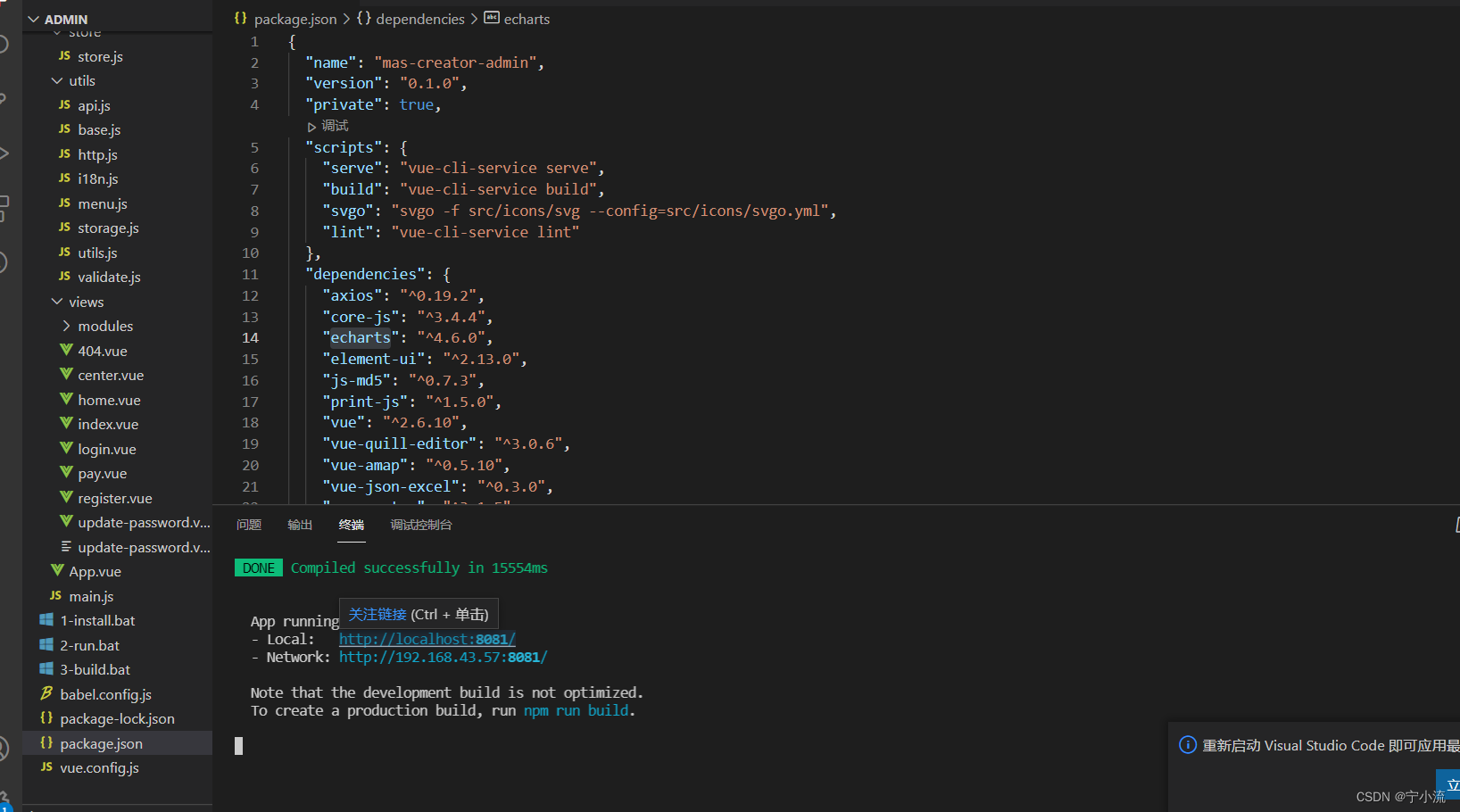Open package-lock.json file
Image resolution: width=1460 pixels, height=812 pixels.
[x=117, y=718]
